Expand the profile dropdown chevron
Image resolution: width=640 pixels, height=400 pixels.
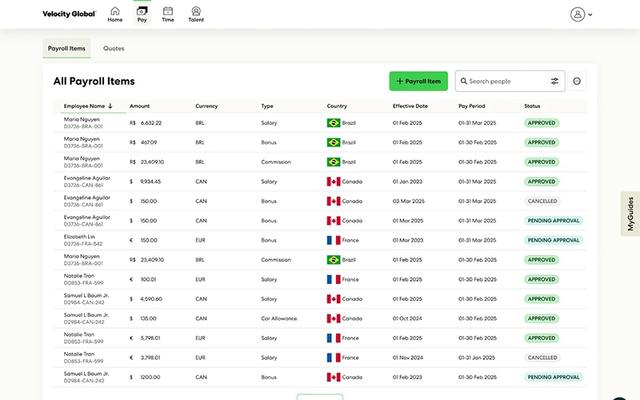point(590,15)
